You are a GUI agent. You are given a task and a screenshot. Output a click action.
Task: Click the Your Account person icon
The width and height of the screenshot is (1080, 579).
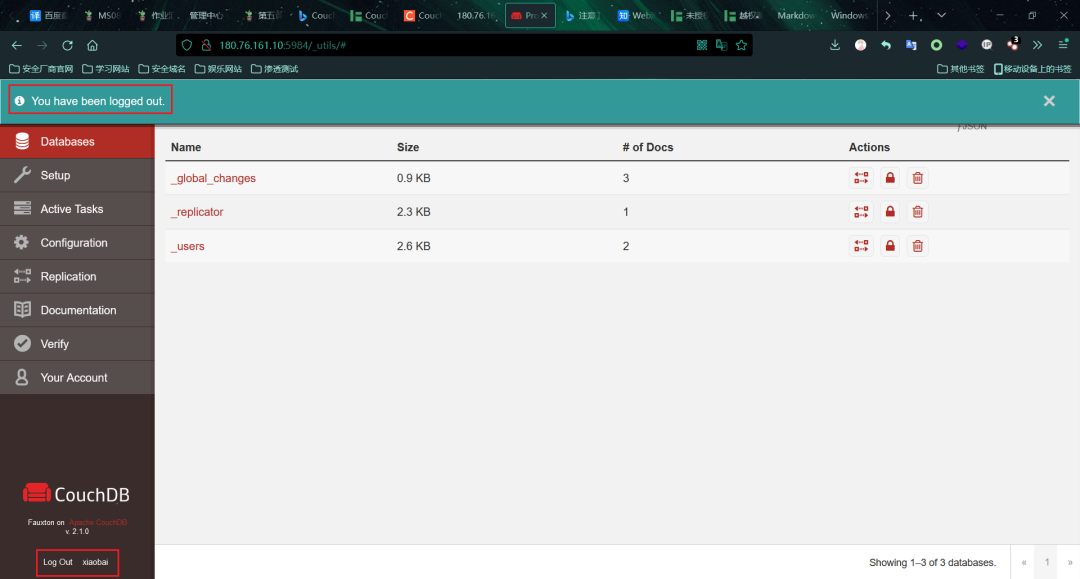click(x=22, y=377)
